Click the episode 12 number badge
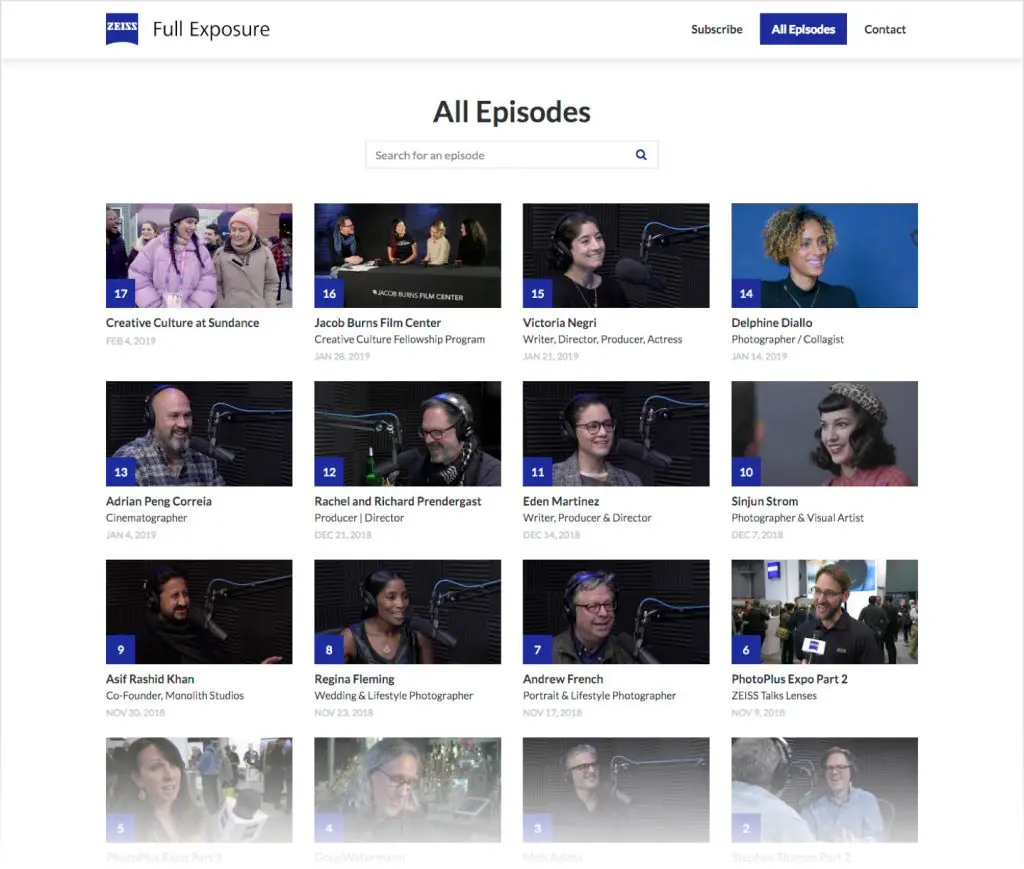1024x869 pixels. point(329,472)
